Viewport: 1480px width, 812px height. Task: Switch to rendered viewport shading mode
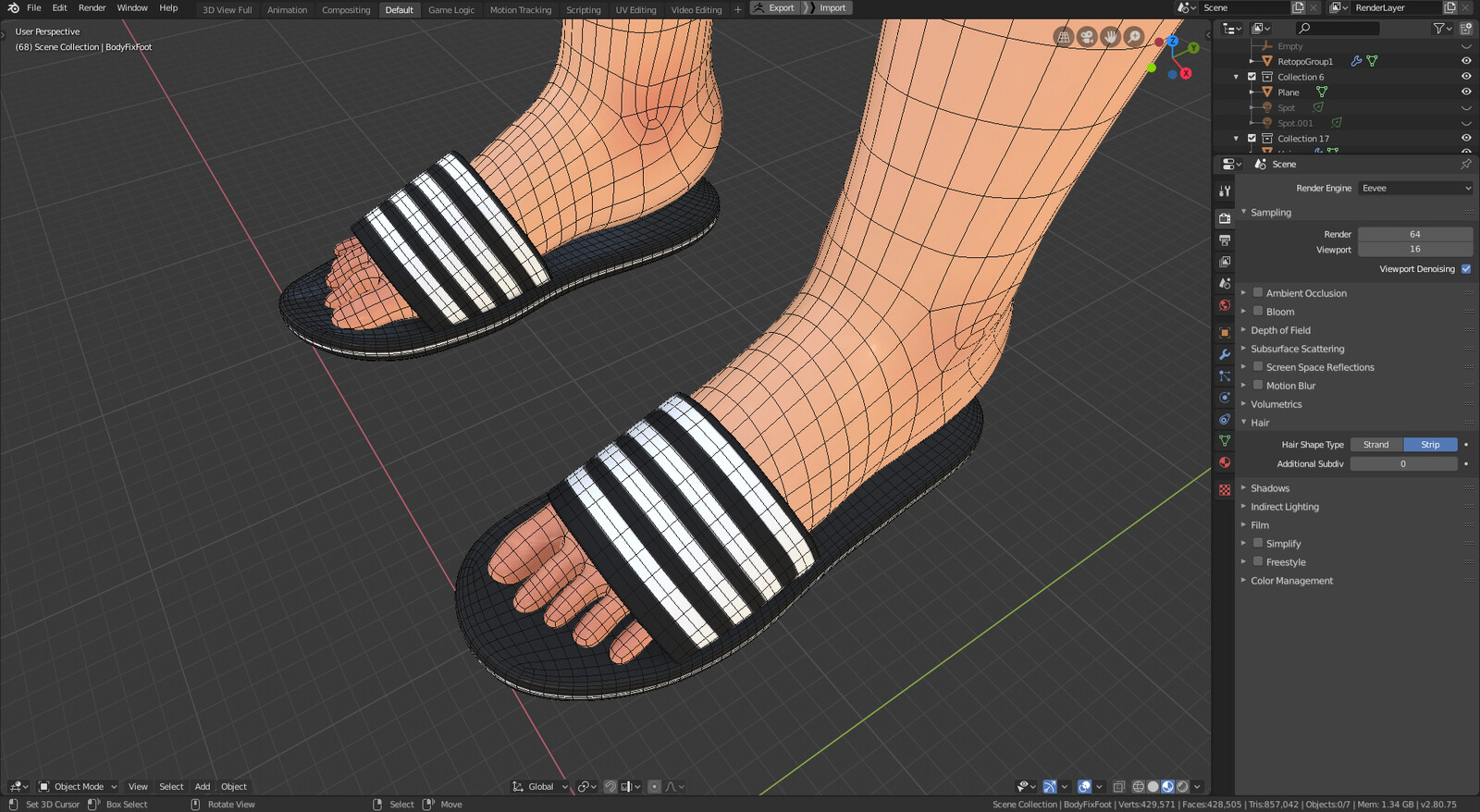pos(1183,787)
